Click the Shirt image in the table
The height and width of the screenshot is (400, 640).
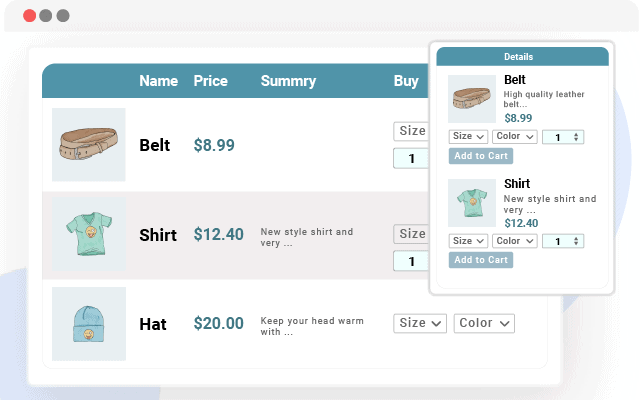[x=88, y=235]
